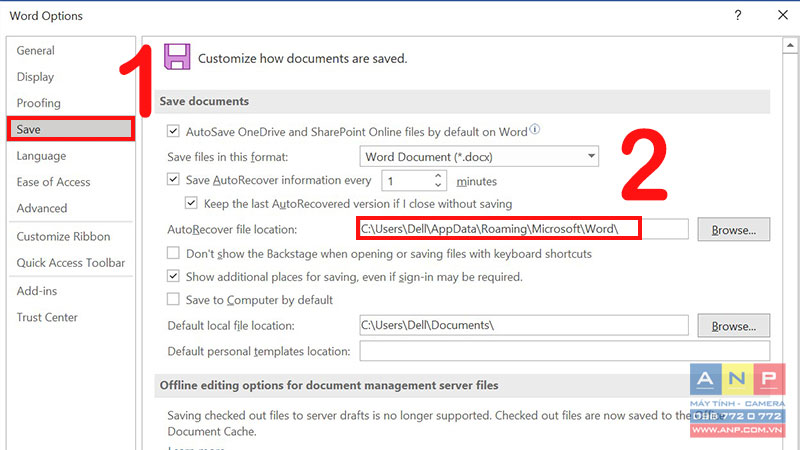Close the Word Options dialog
Viewport: 800px width, 450px height.
click(783, 15)
